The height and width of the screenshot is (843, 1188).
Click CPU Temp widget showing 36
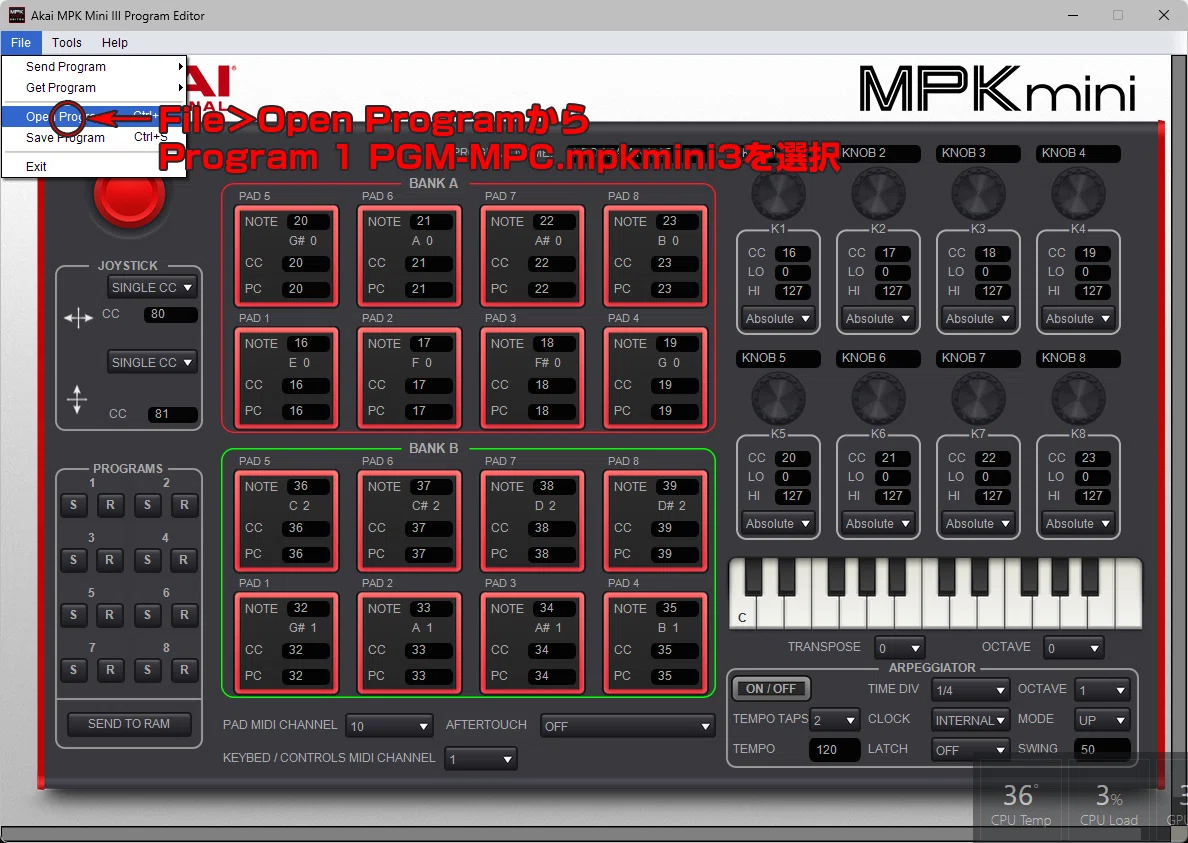[1021, 804]
